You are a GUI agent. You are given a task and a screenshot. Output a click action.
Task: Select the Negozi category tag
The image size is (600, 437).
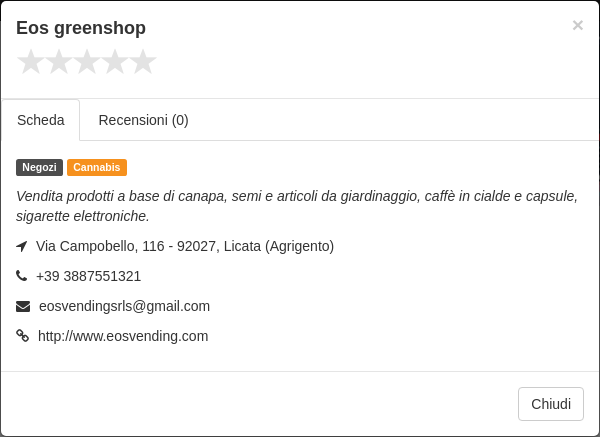point(39,168)
